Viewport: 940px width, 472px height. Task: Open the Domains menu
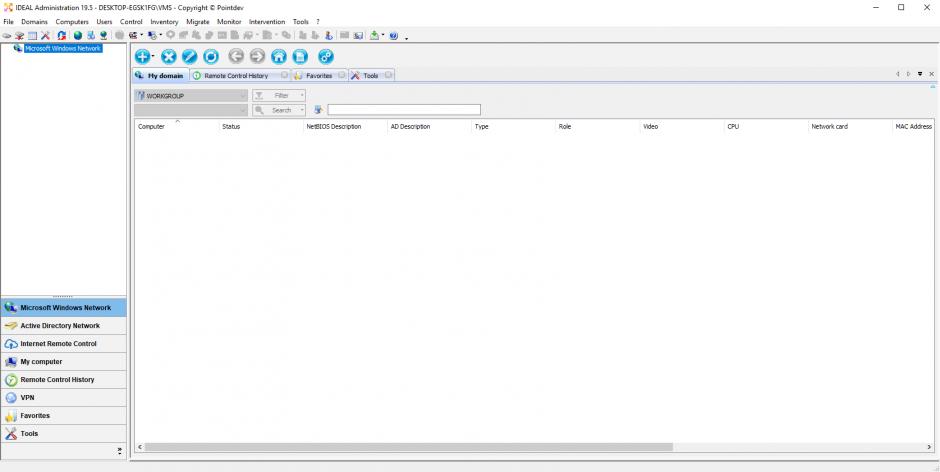[x=34, y=22]
